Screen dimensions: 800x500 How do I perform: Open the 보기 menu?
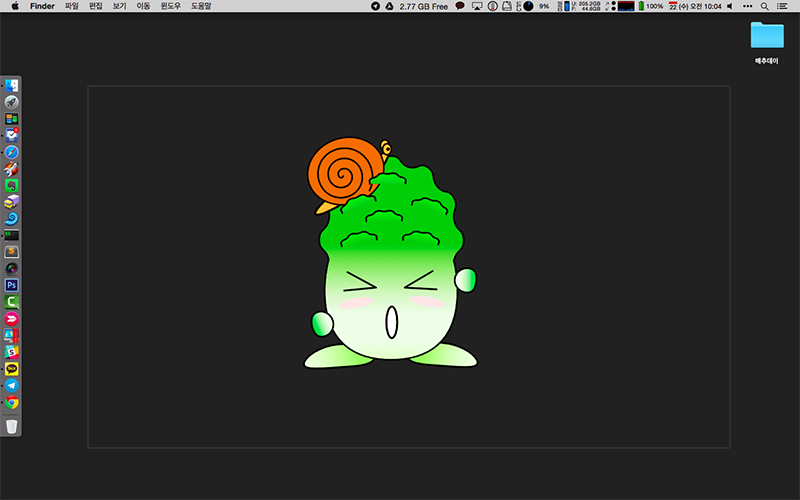pyautogui.click(x=119, y=6)
